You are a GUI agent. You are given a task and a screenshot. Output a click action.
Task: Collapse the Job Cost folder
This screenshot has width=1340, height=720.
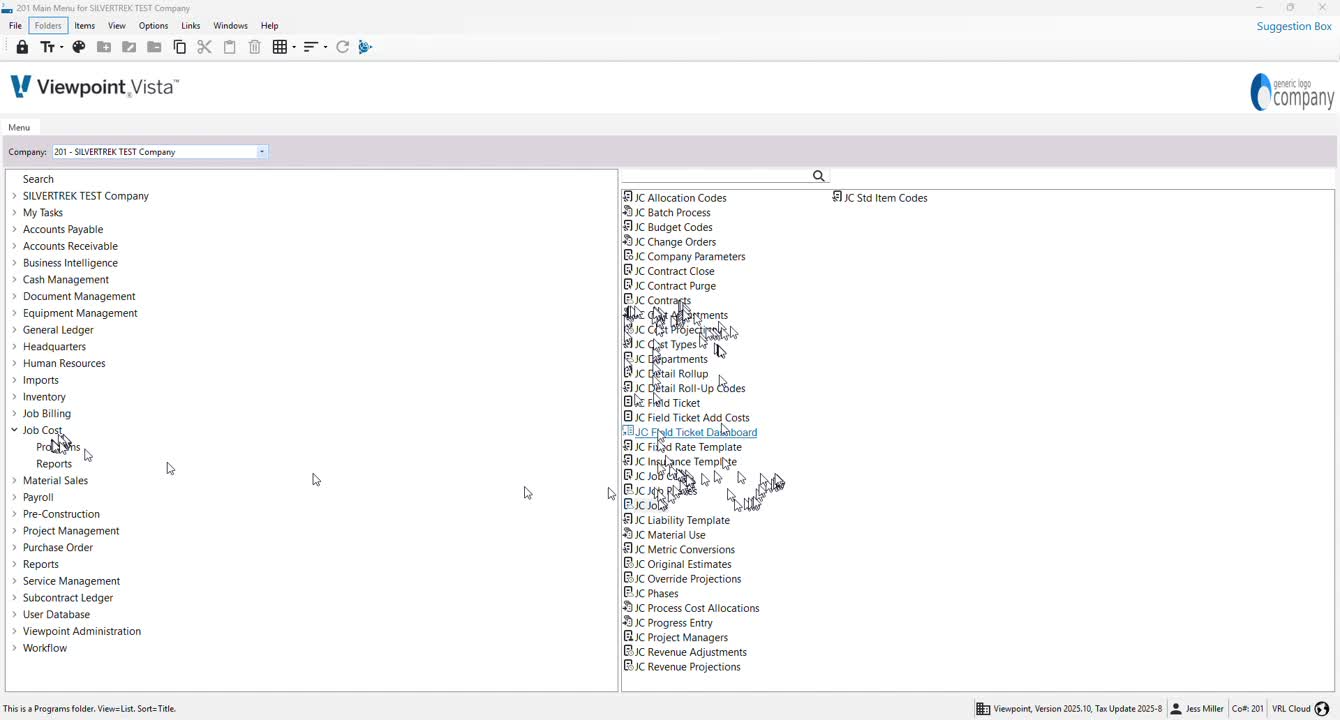coord(14,430)
